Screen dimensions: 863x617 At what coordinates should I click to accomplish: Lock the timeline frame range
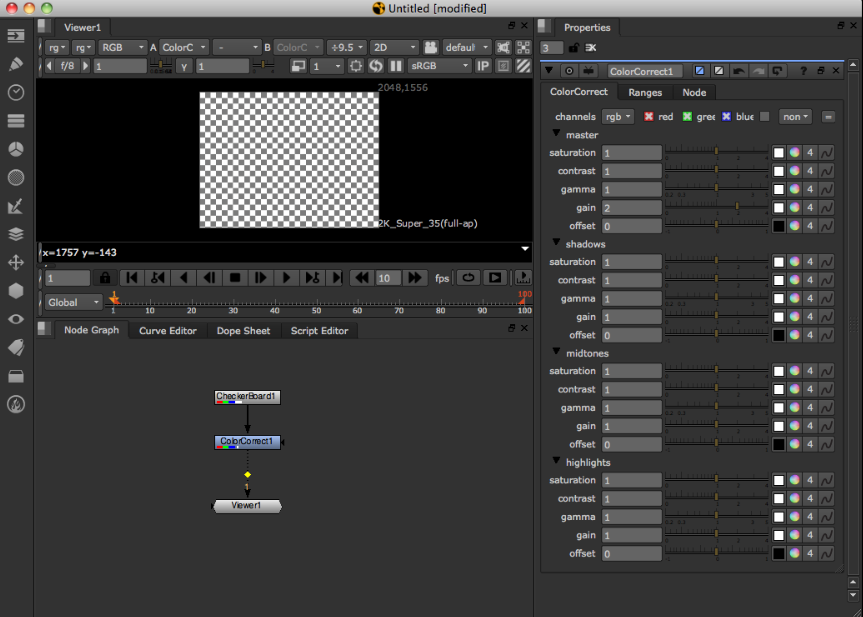point(105,278)
